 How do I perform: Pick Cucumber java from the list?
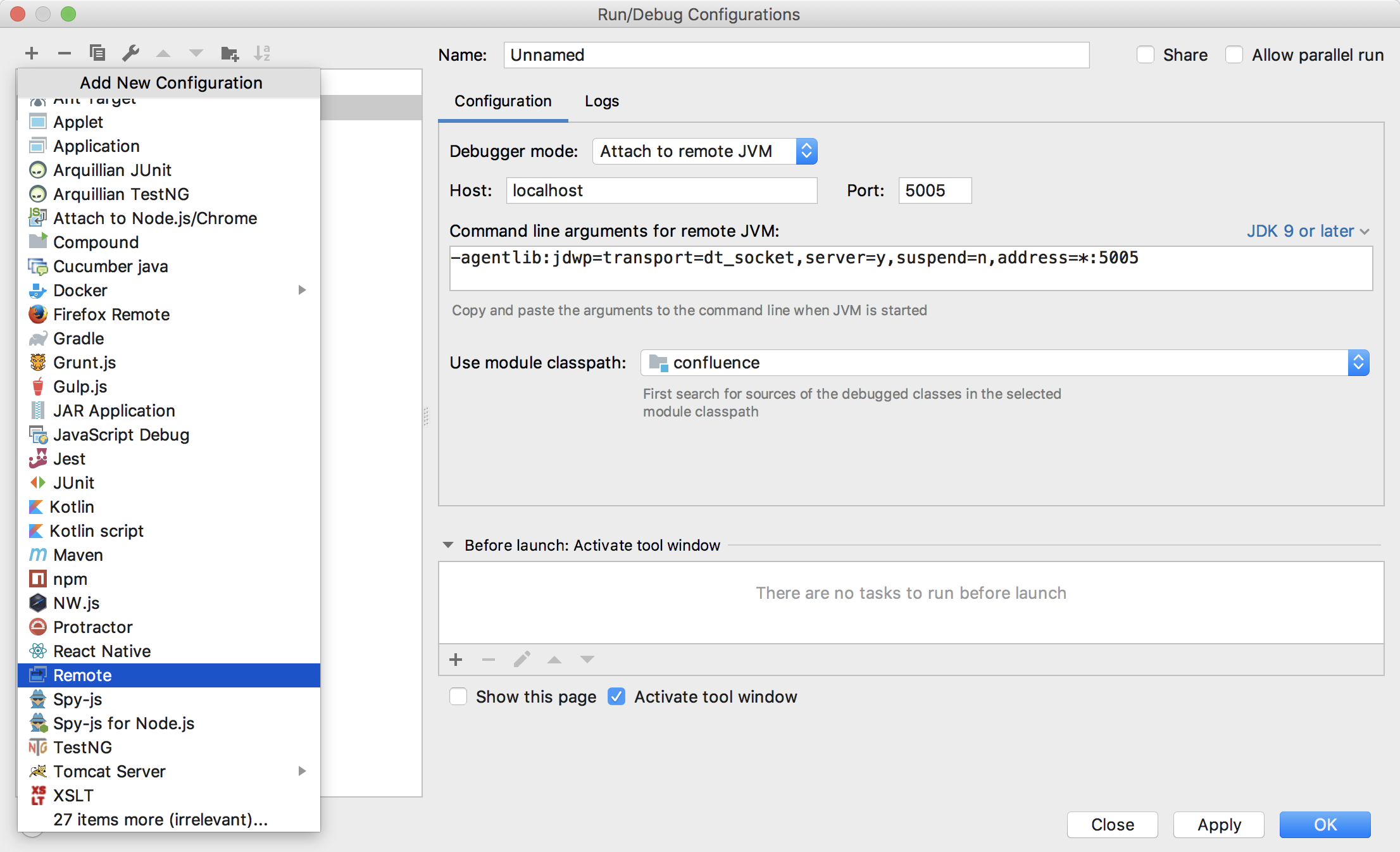(168, 266)
